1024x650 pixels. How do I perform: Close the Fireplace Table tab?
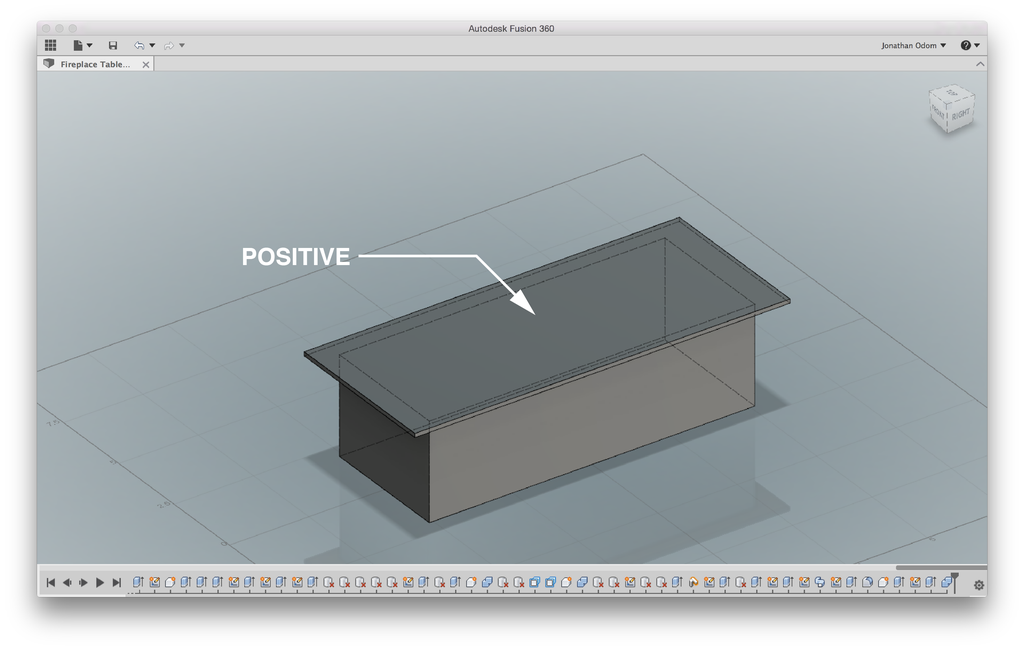coord(146,64)
